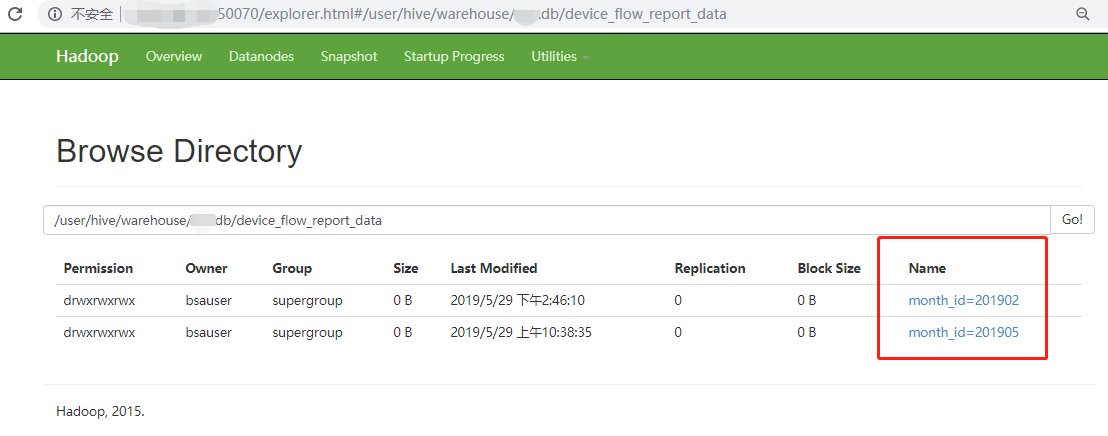Click the 不安全 security label
Screen dimensions: 1108x436
[x=92, y=14]
